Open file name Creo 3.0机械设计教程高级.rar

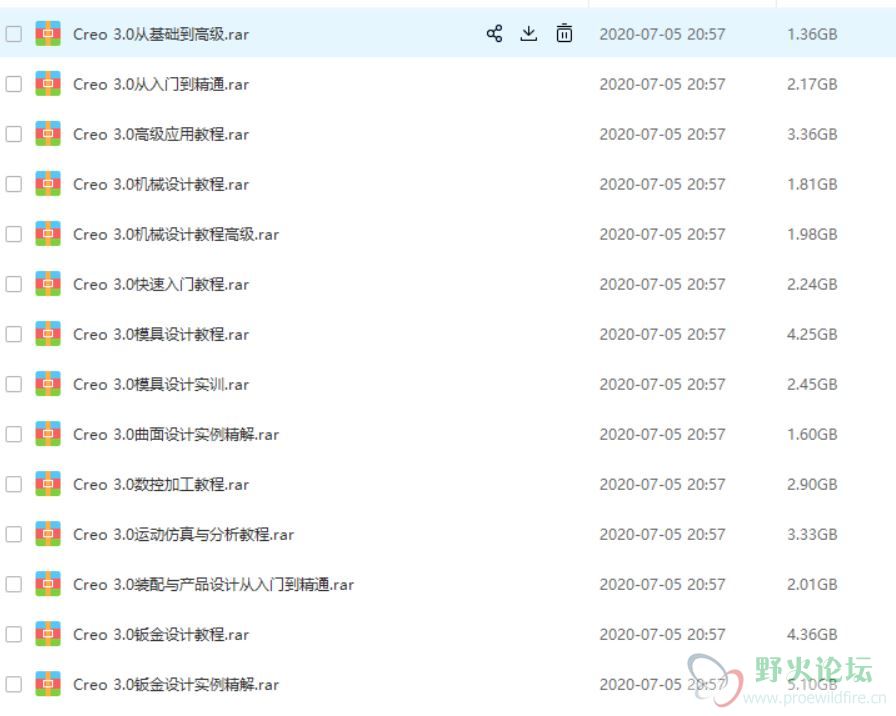(x=176, y=234)
